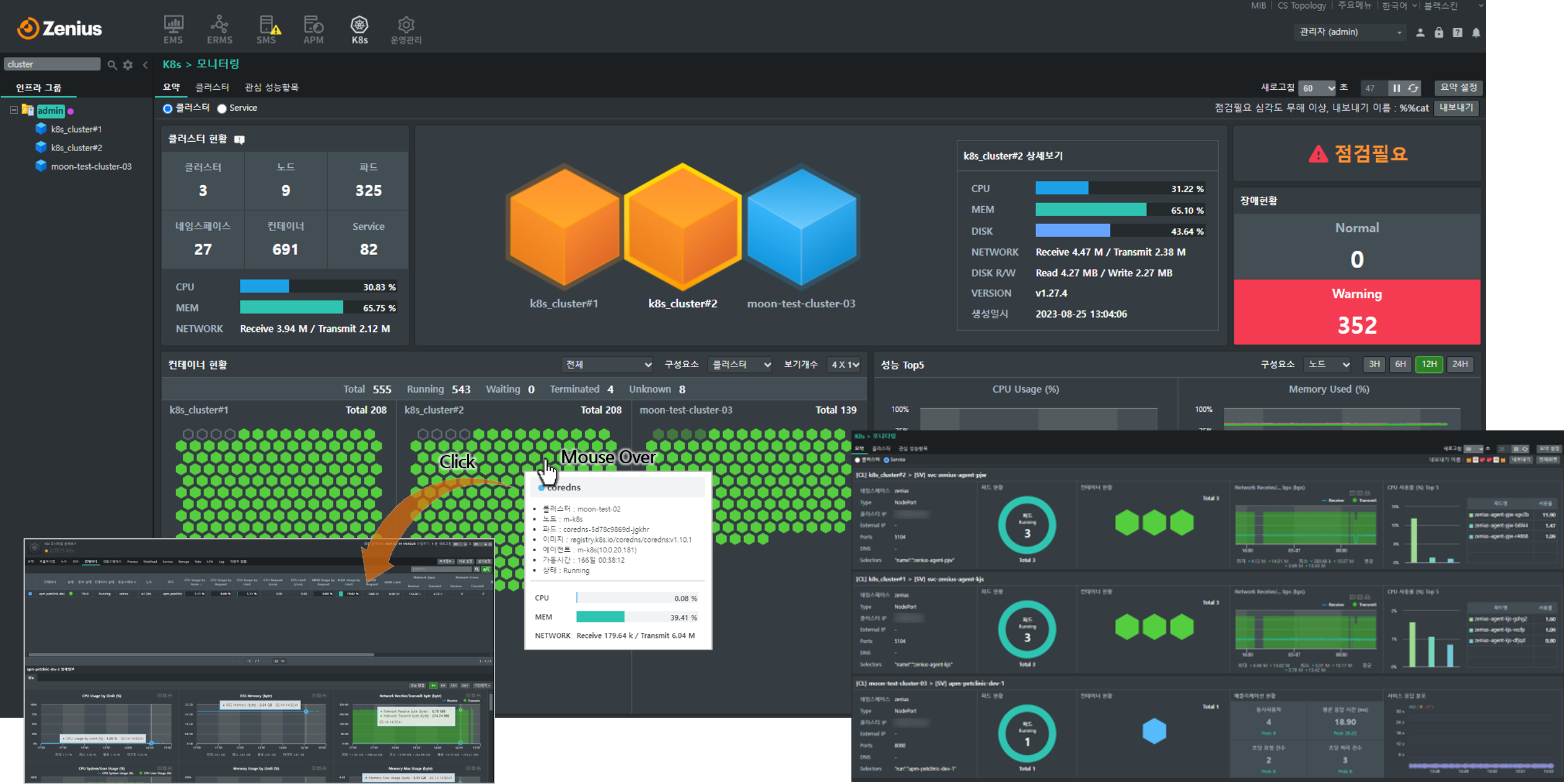The image size is (1564, 784).
Task: Select k8s_cluster#2 in the tree
Action: (x=76, y=147)
